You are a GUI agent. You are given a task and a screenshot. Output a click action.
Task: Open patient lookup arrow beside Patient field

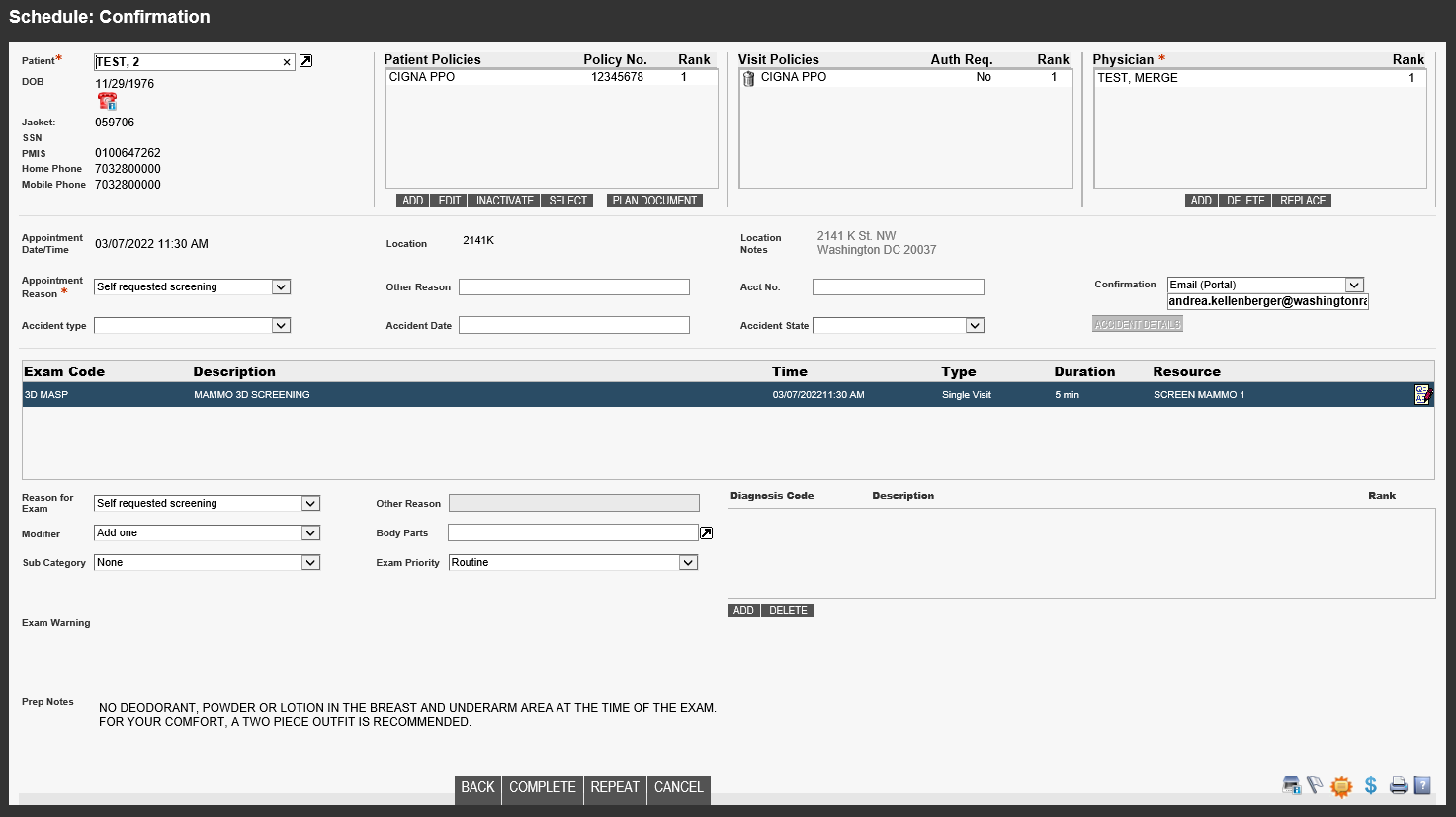tap(305, 61)
